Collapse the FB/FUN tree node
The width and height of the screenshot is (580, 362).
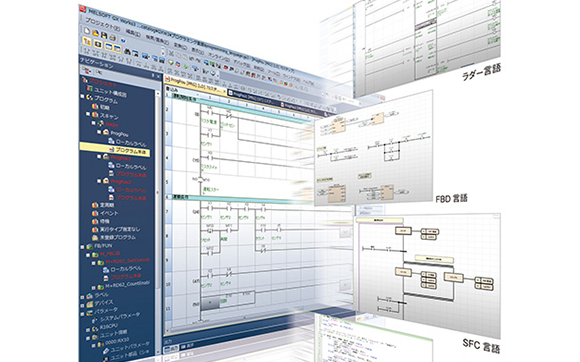(82, 247)
